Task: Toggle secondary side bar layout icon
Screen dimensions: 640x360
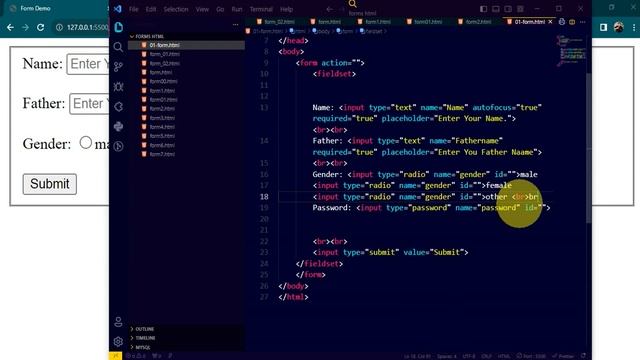Action: [508, 9]
